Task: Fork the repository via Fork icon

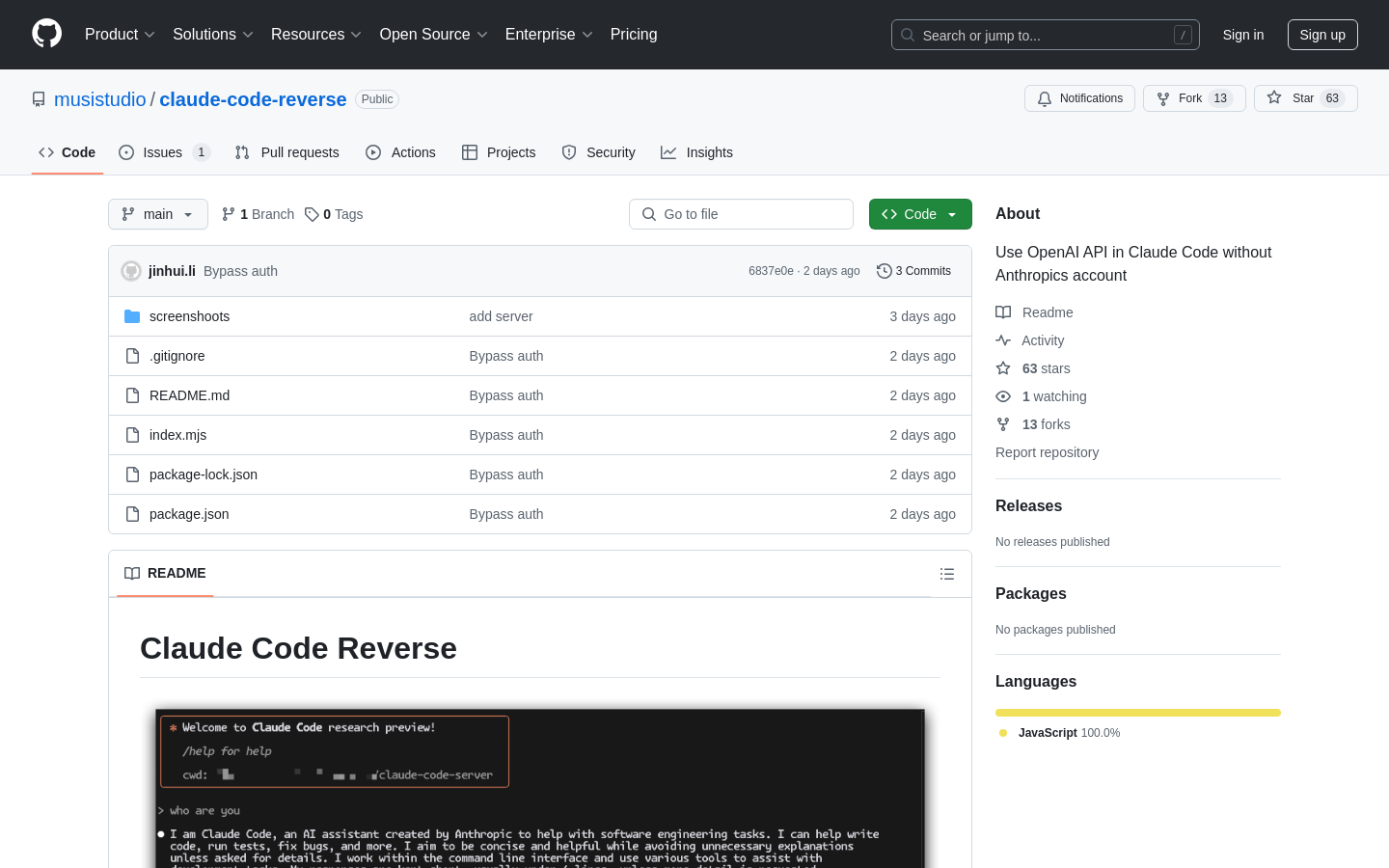Action: pyautogui.click(x=1163, y=98)
